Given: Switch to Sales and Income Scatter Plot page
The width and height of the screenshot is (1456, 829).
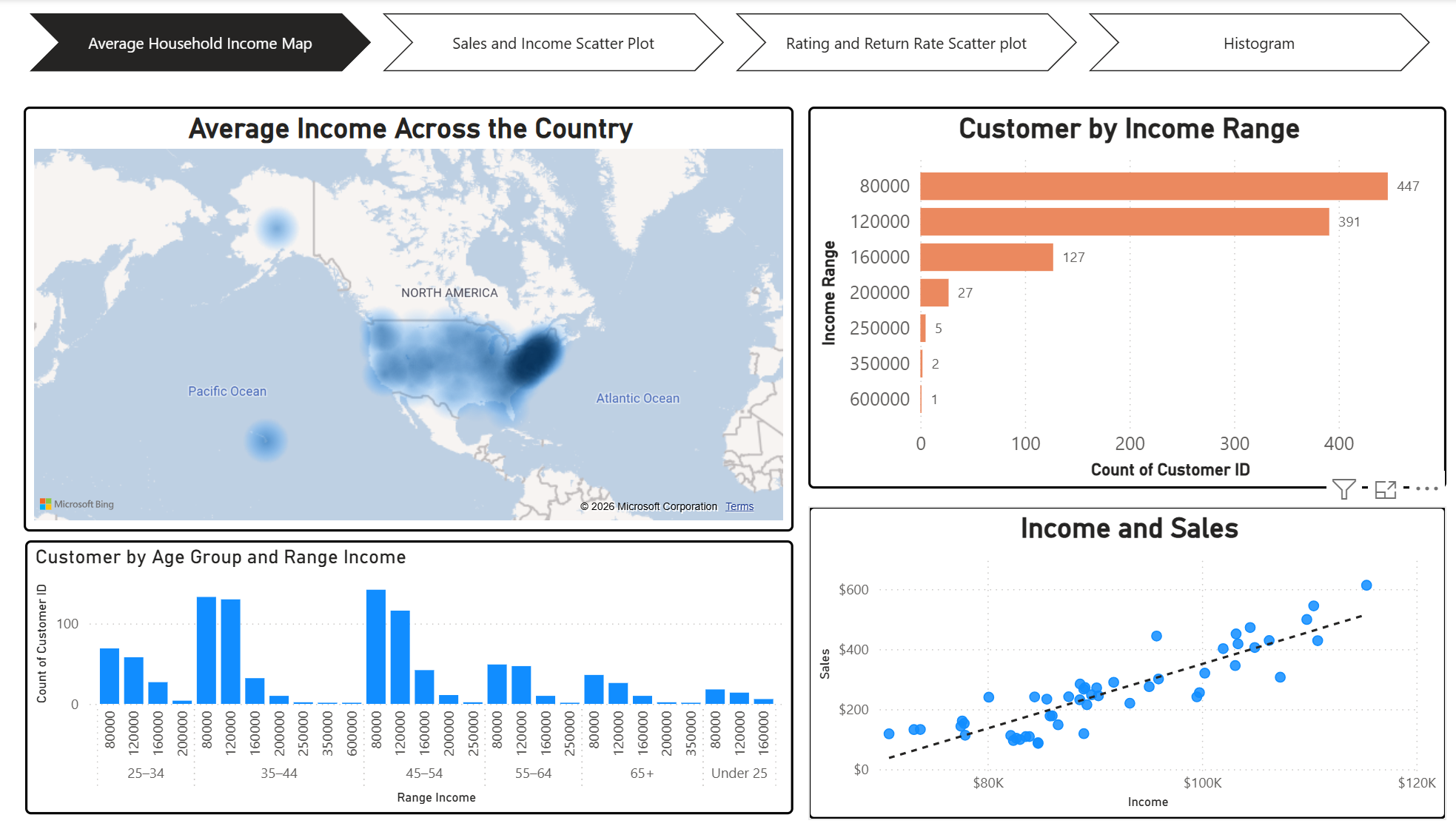Looking at the screenshot, I should coord(552,43).
